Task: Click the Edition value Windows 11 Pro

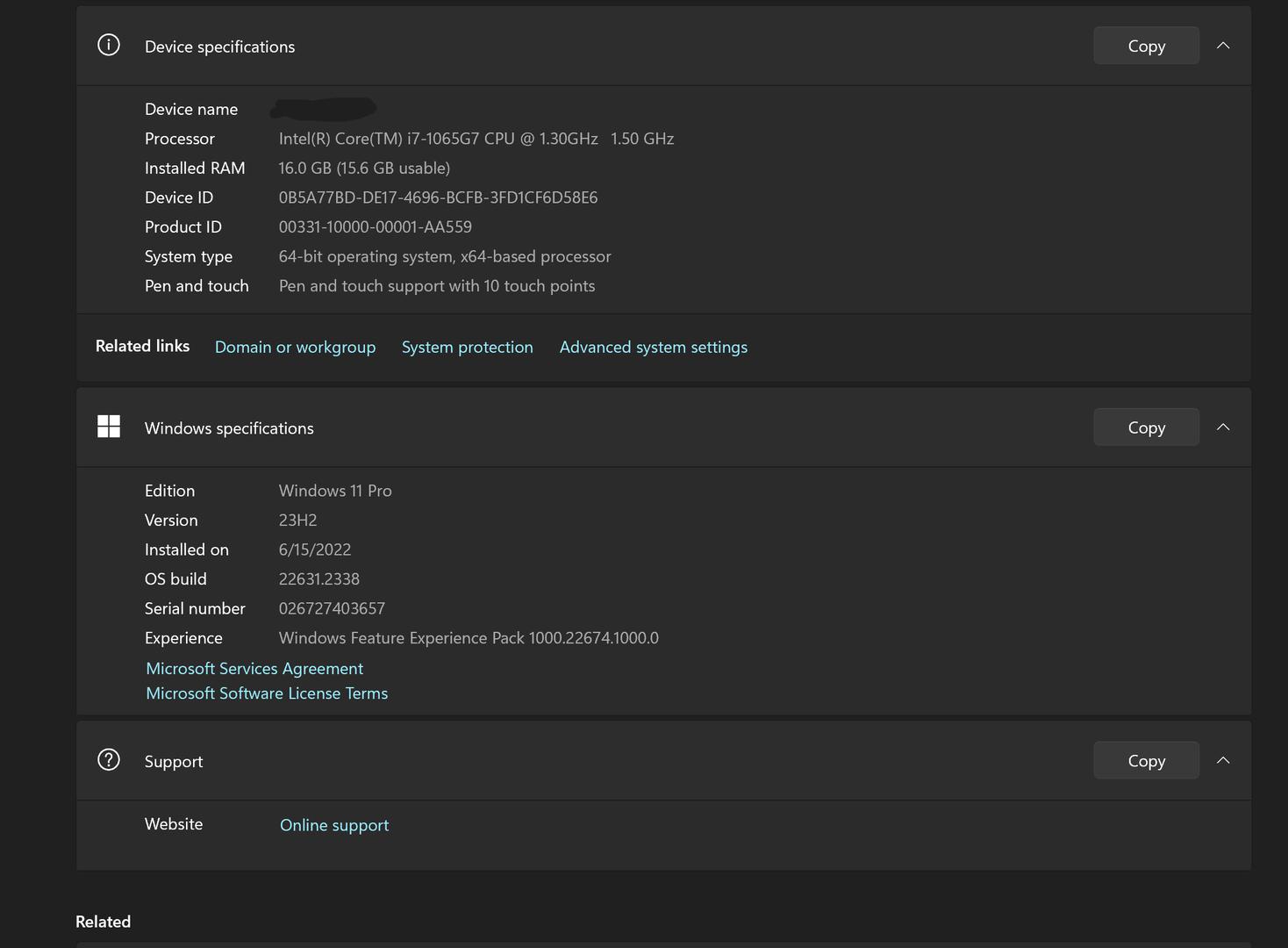Action: [335, 491]
